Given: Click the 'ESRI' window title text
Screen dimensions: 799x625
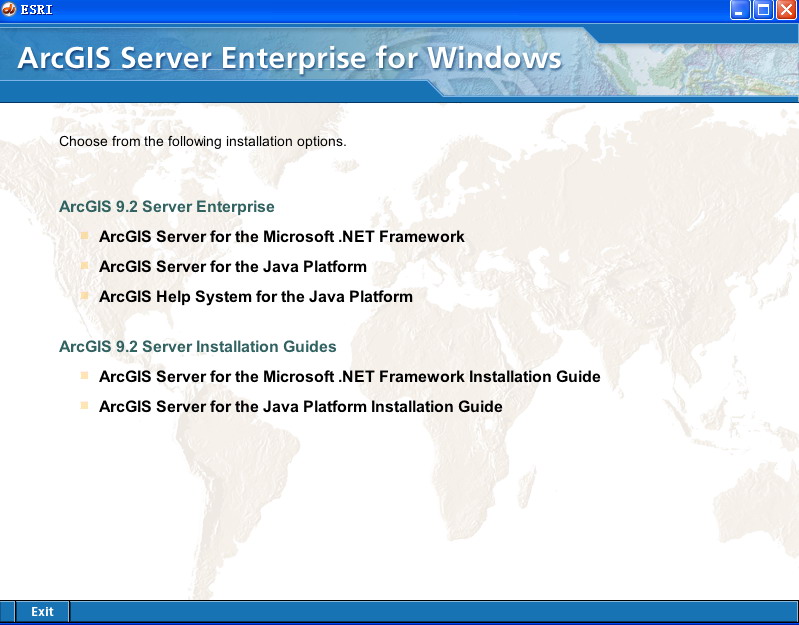Looking at the screenshot, I should [36, 10].
